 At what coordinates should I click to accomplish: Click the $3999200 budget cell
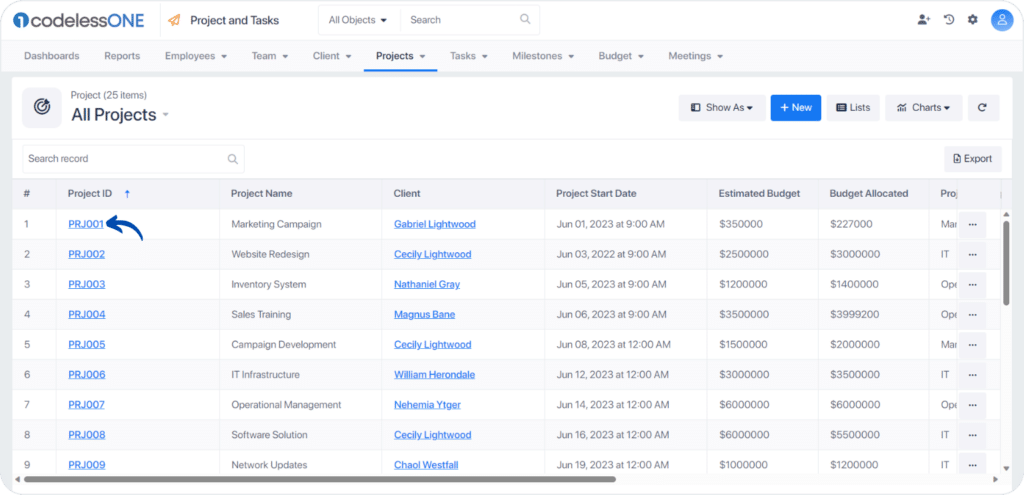coord(855,314)
